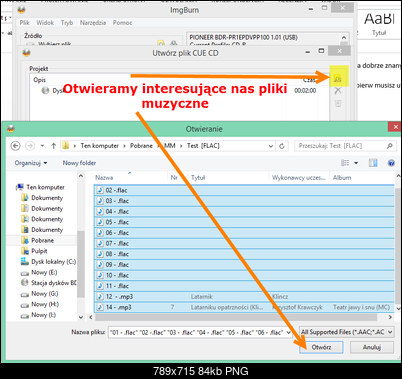
Task: Select file 11 - .flac
Action: tap(244, 286)
